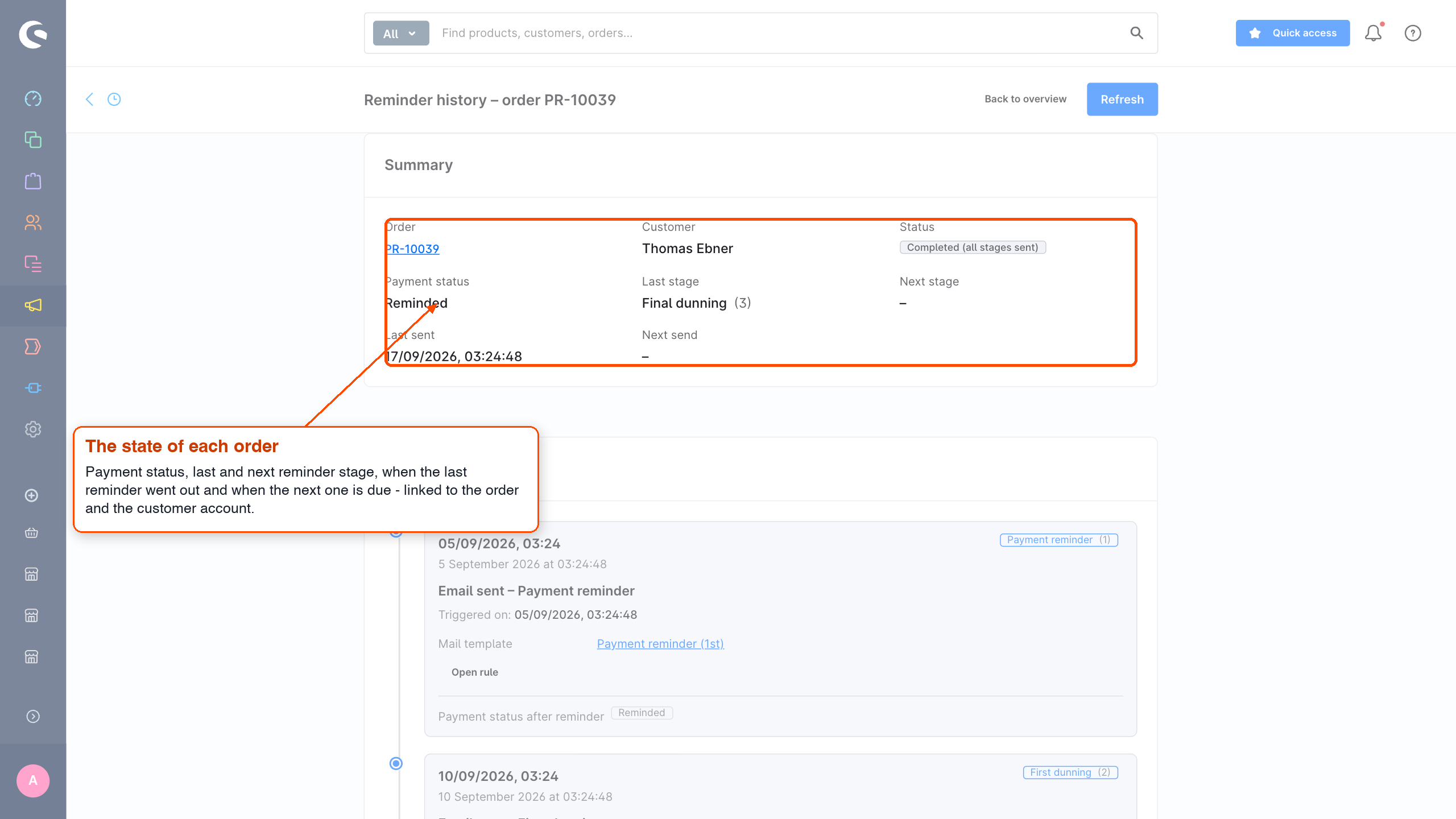Click the back arrow icon
Viewport: 1456px width, 819px height.
pos(89,100)
